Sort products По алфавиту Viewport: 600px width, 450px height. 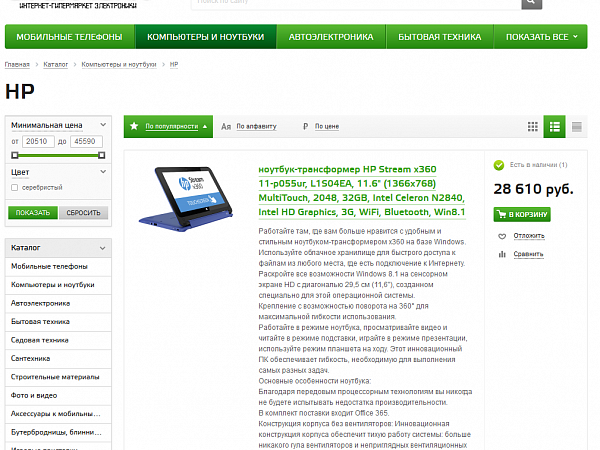pos(256,126)
